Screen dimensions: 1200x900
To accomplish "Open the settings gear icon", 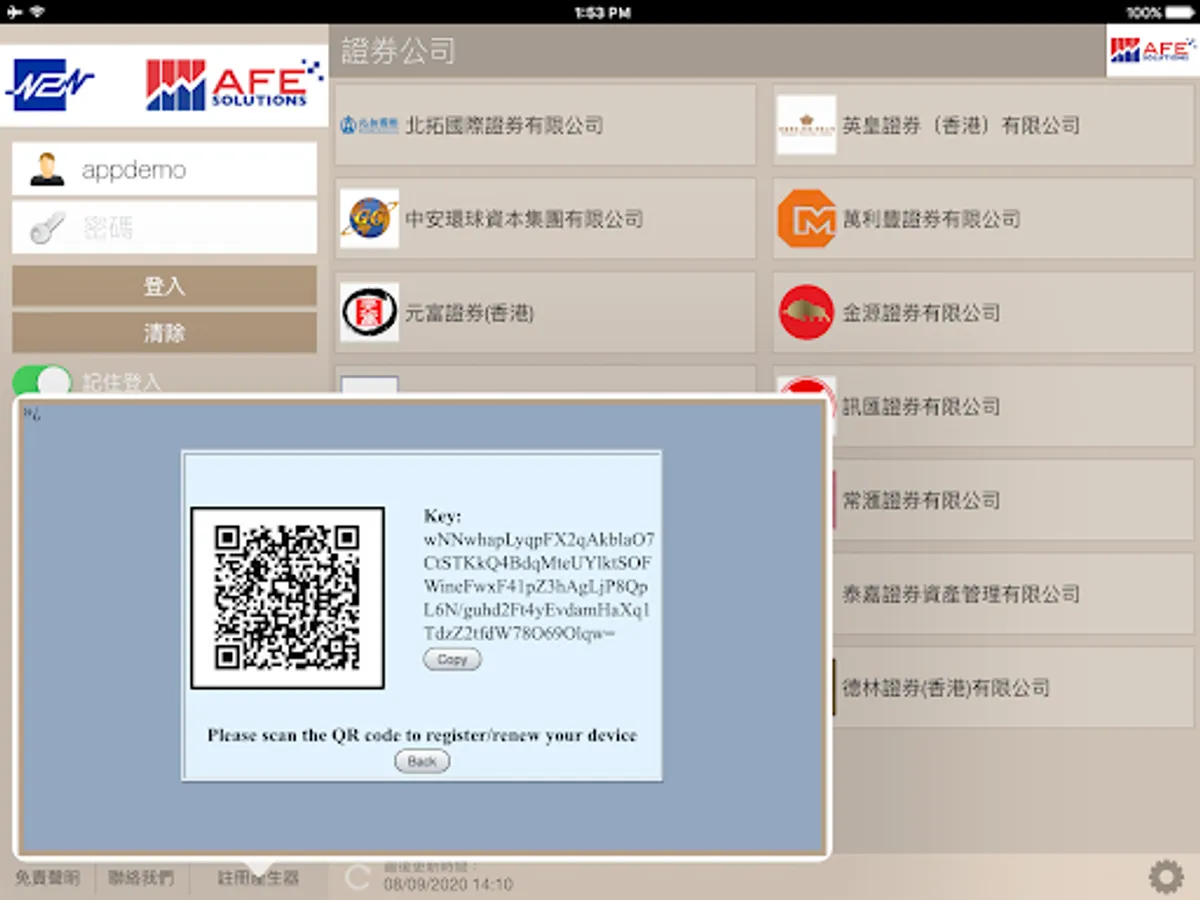I will pyautogui.click(x=1165, y=877).
